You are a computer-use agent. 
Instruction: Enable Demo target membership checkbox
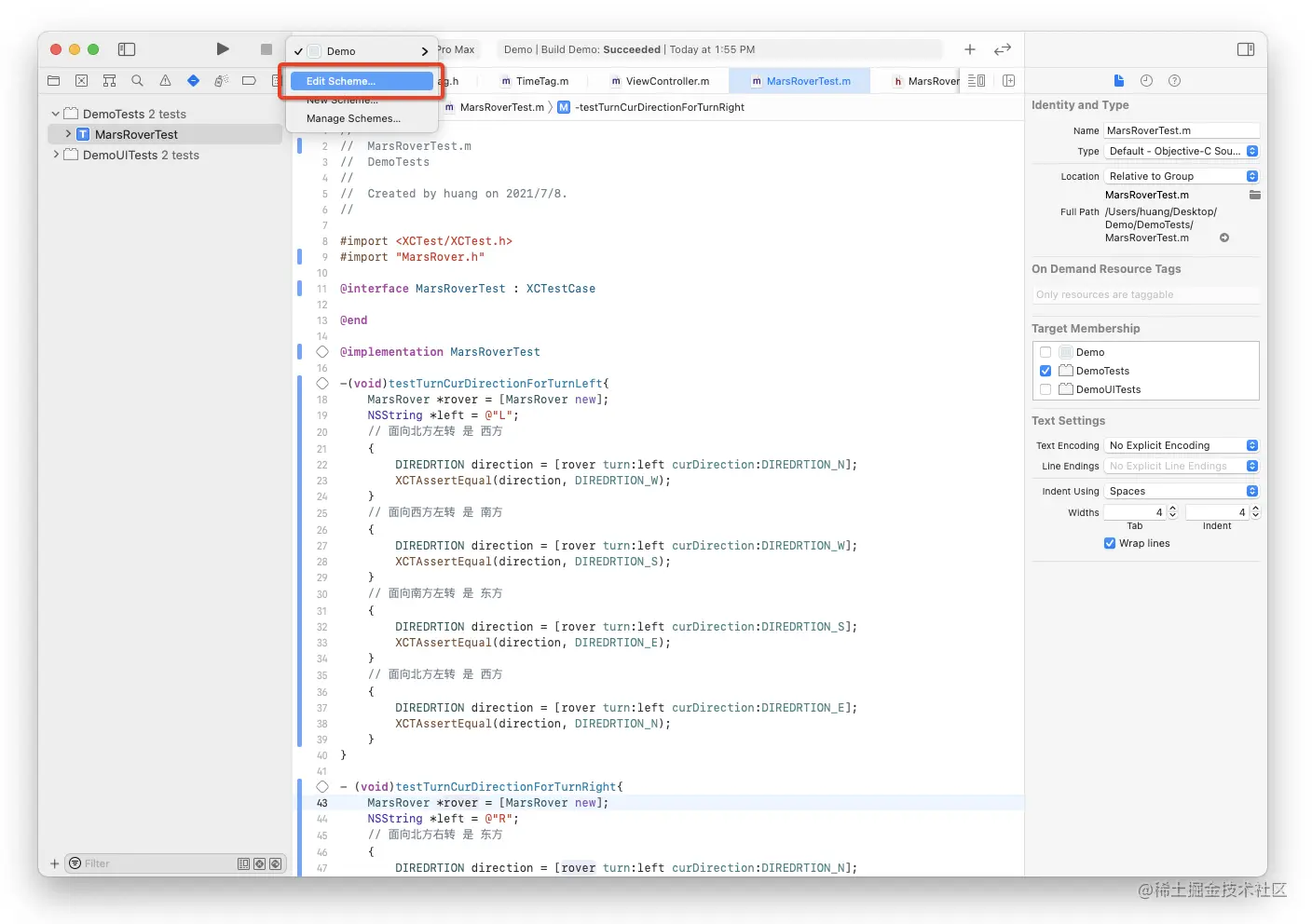(1045, 352)
